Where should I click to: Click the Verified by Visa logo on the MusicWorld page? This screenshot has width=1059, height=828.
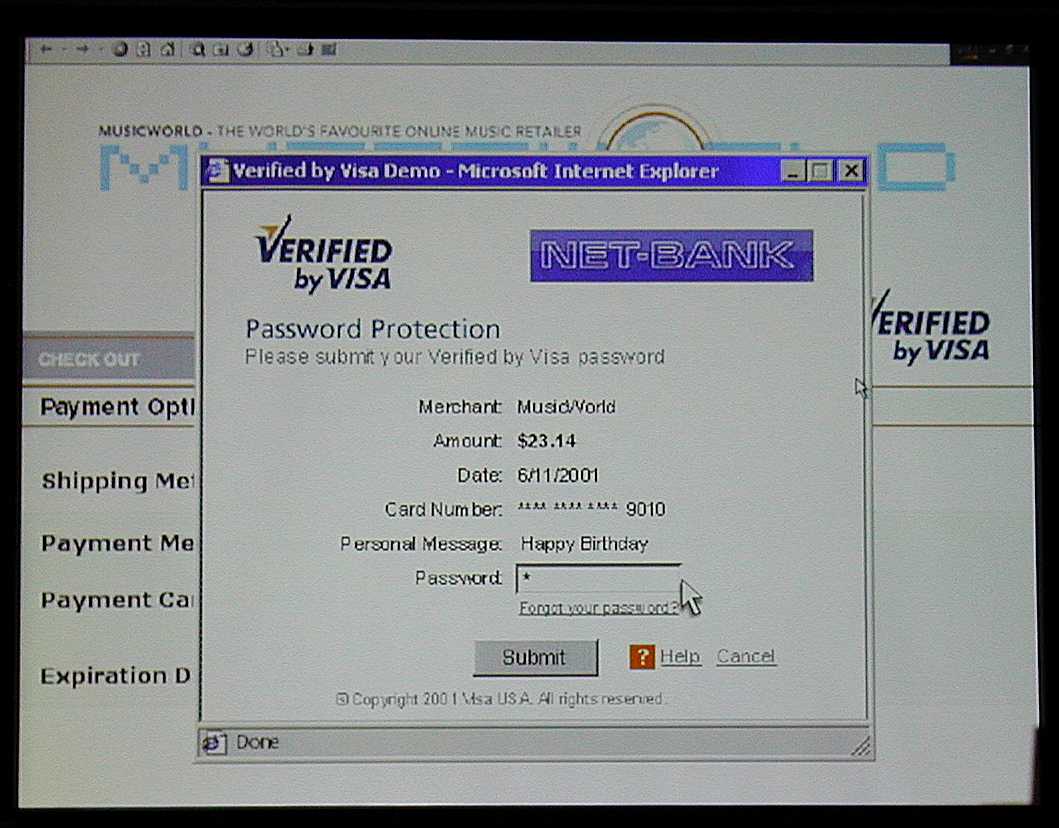pyautogui.click(x=931, y=329)
